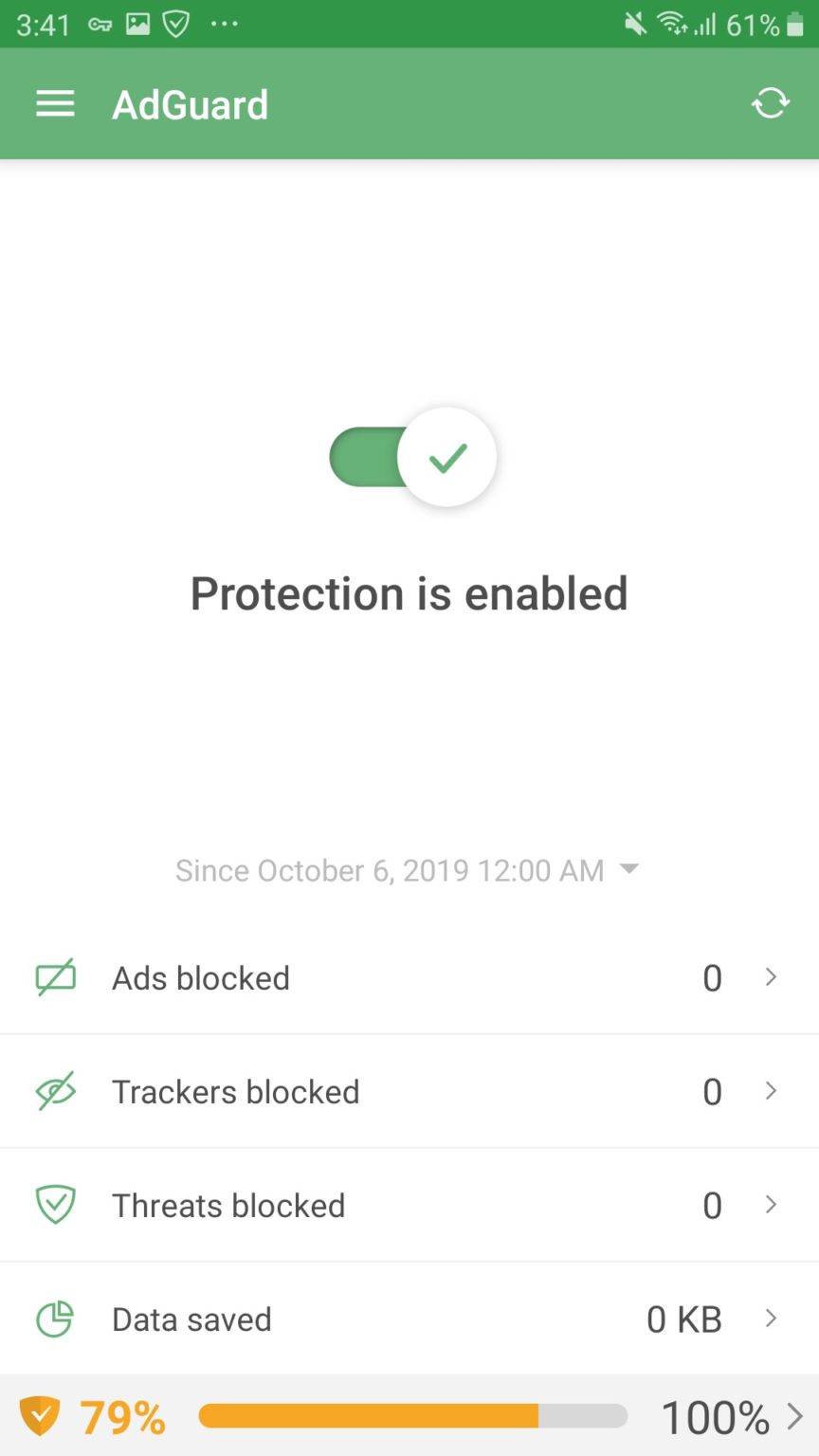The image size is (819, 1456).
Task: Tap the Trackers blocked crossed-eye icon
Action: point(56,1091)
